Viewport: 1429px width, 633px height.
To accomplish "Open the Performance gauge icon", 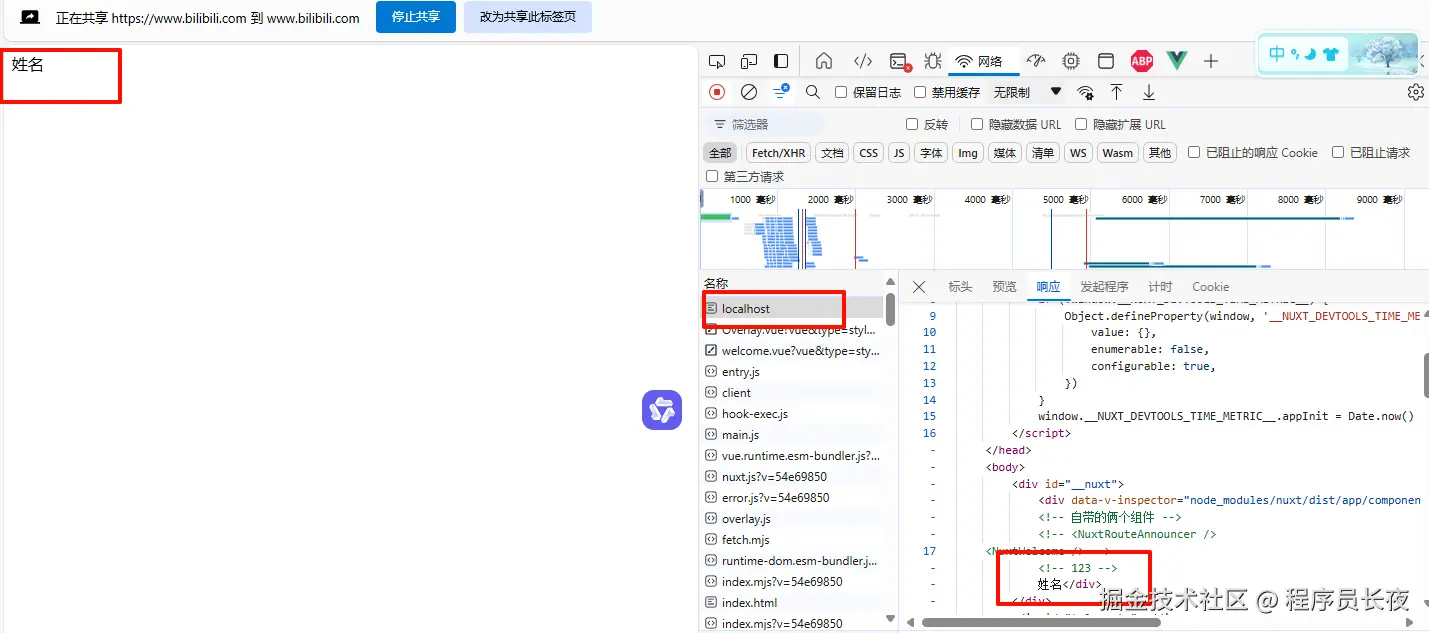I will click(x=1036, y=61).
